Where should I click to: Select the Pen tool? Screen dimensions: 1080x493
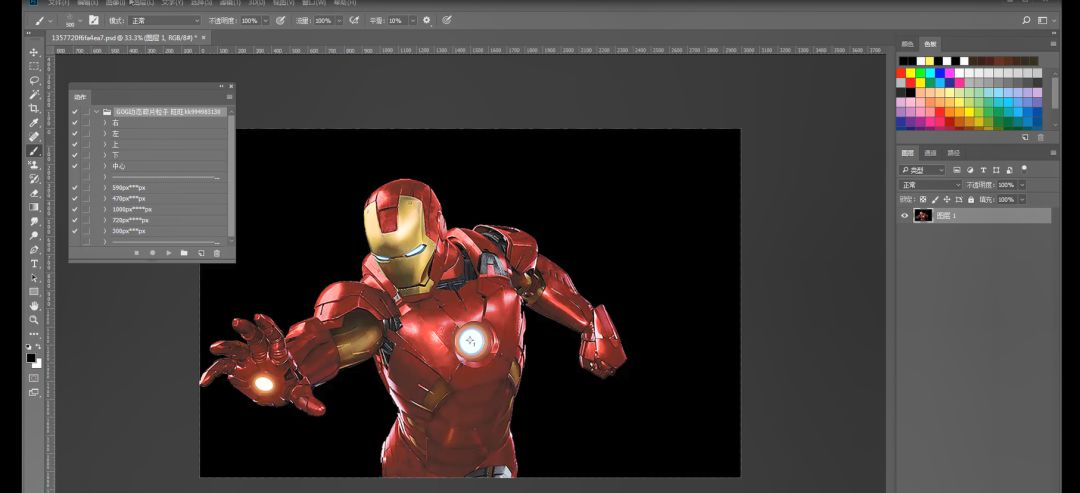pos(34,250)
